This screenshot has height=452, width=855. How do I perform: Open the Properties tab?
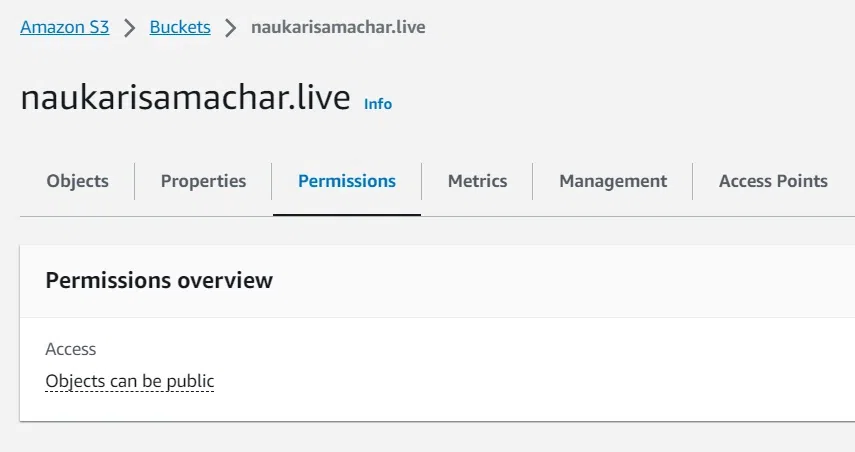(203, 181)
